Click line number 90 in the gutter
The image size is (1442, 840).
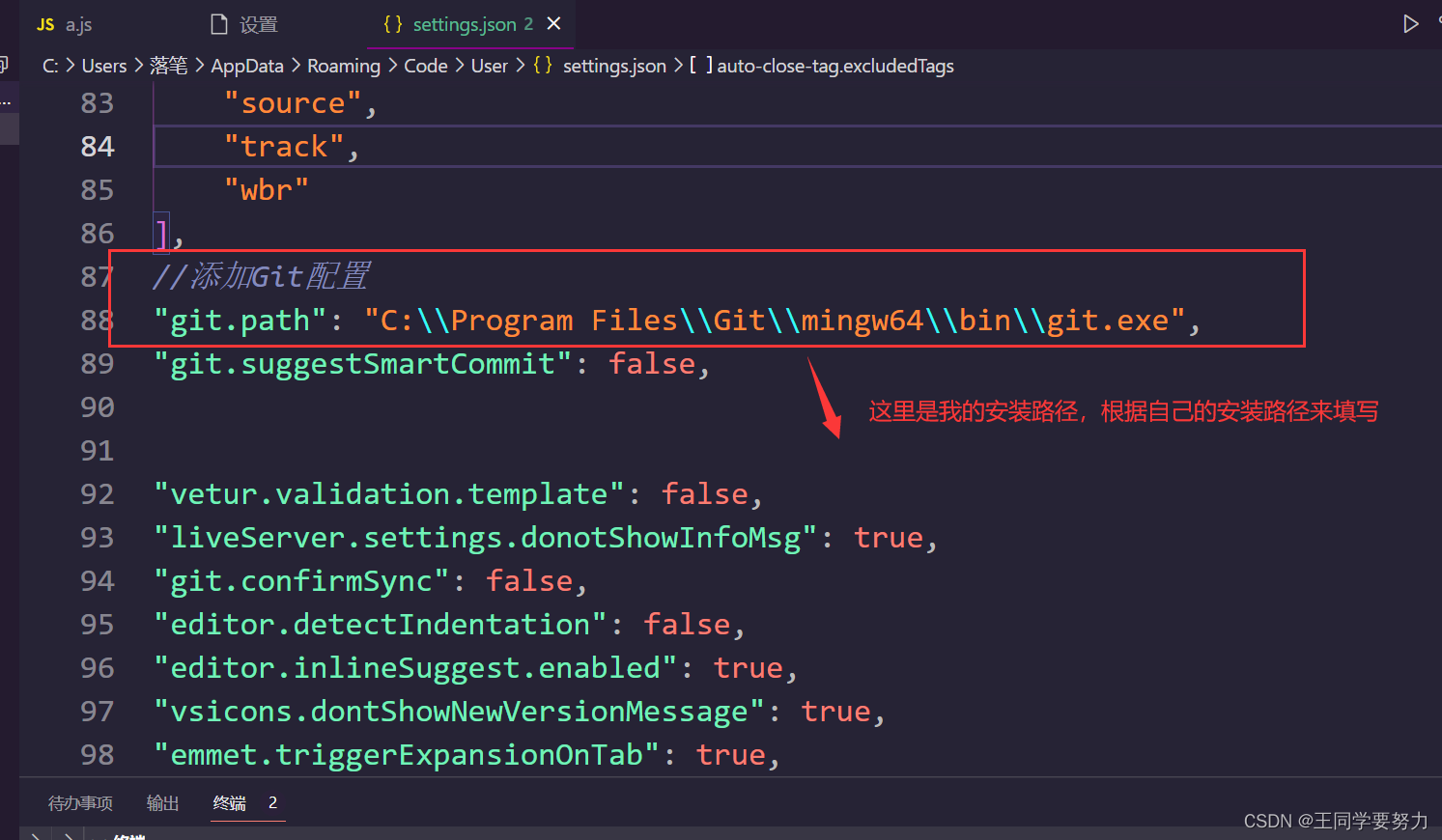(x=98, y=407)
